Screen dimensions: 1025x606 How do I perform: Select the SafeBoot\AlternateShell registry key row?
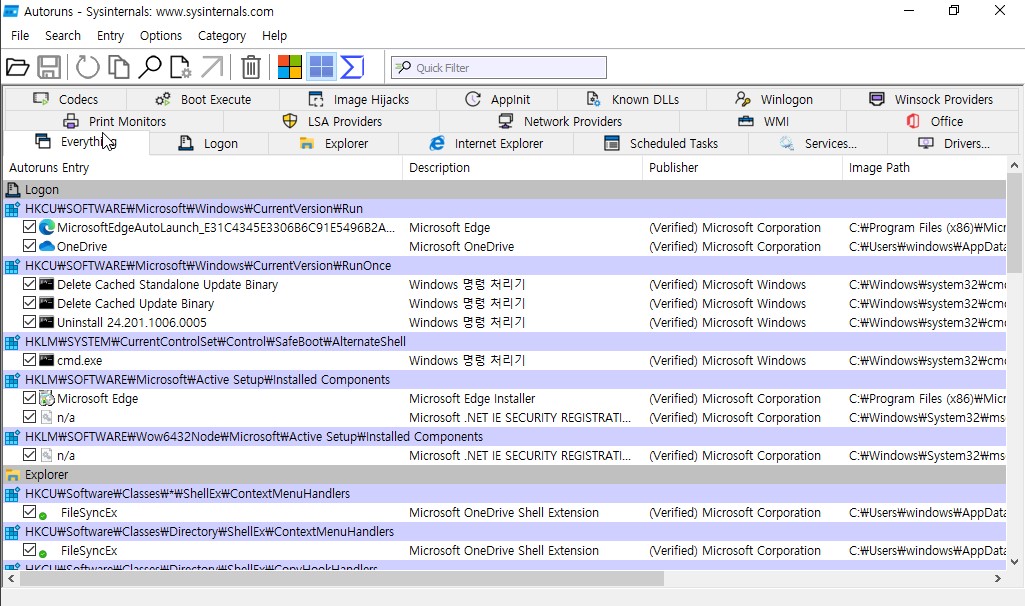(505, 341)
